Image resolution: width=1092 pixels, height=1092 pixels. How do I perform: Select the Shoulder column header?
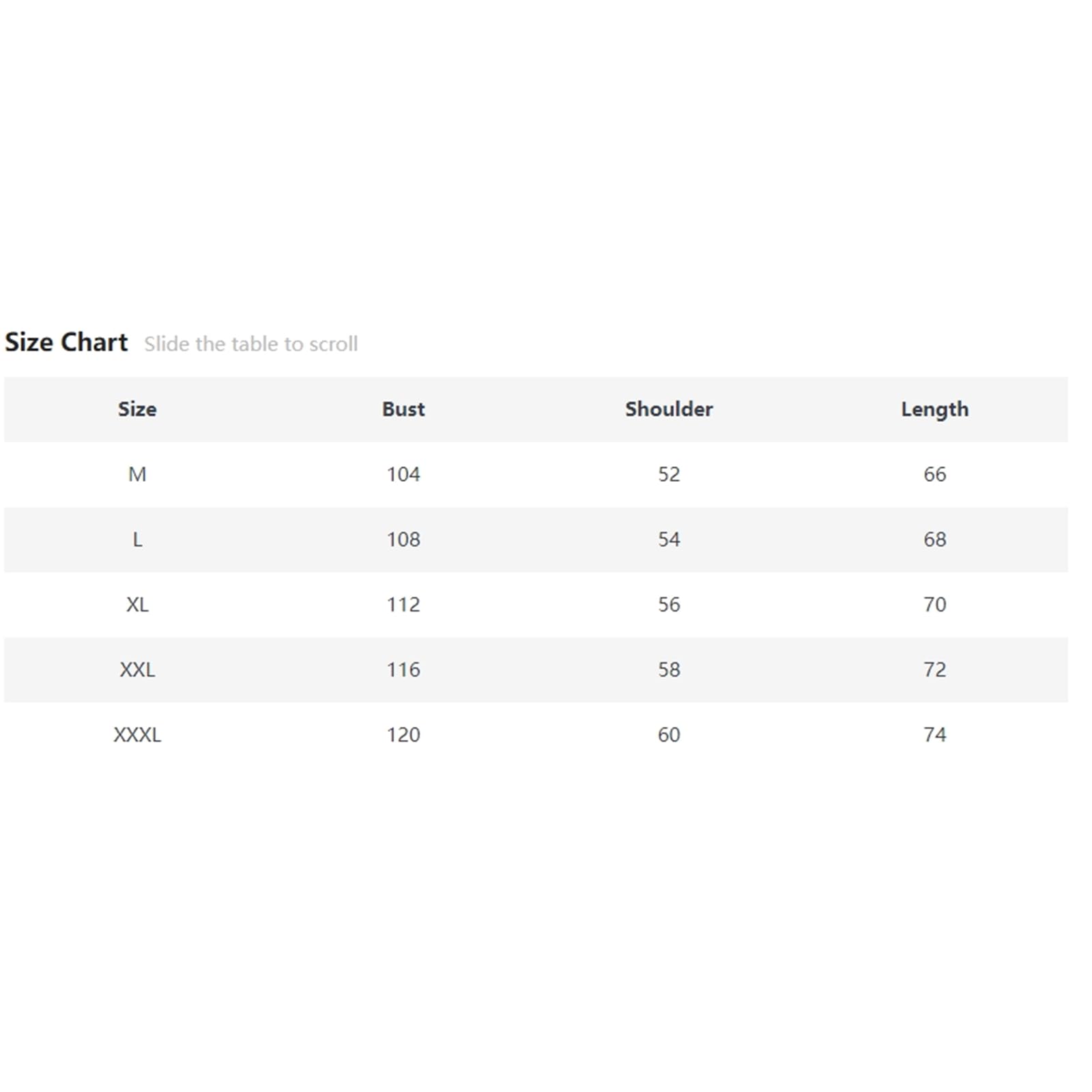click(669, 409)
